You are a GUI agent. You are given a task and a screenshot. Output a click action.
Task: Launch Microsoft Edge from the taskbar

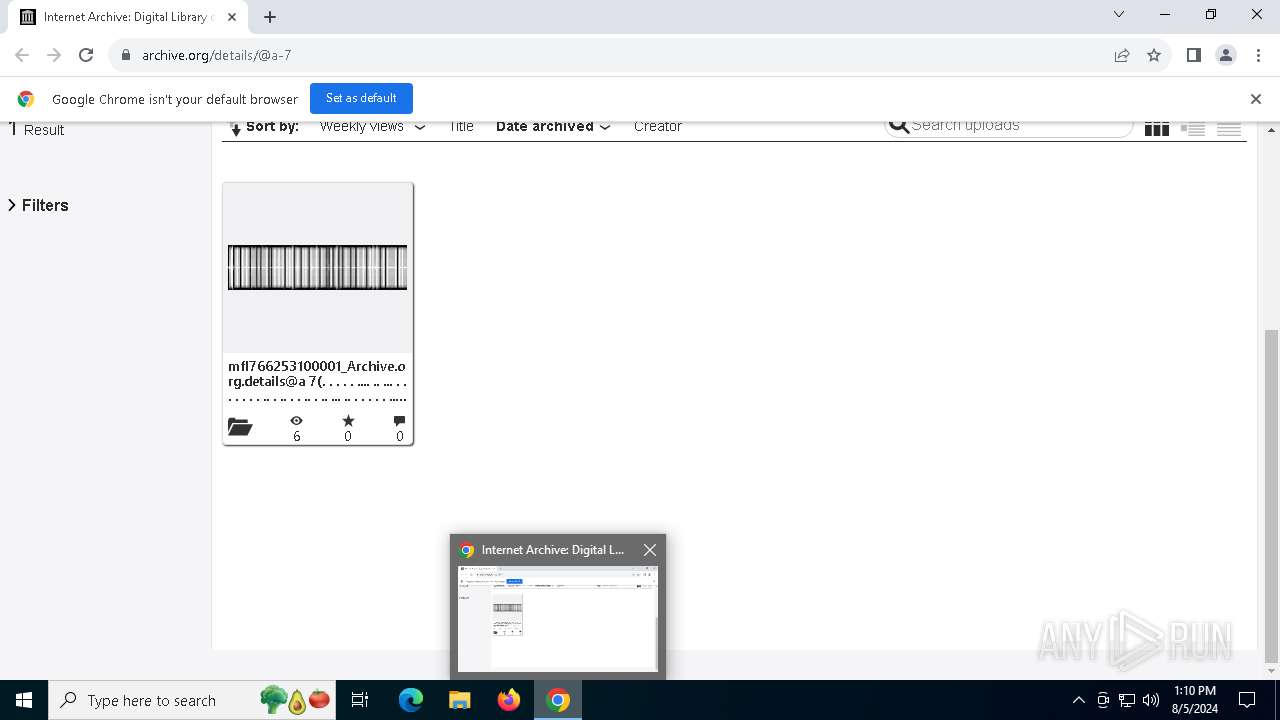coord(411,700)
